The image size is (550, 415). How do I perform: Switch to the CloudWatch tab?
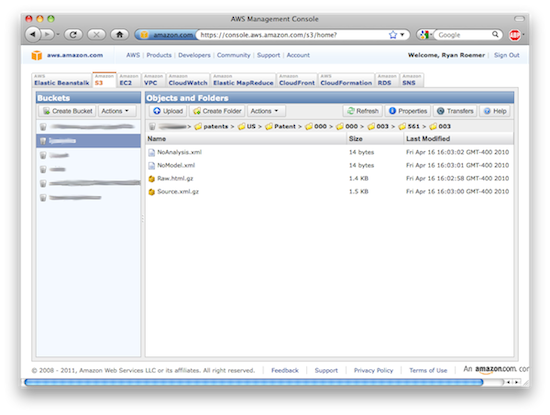(188, 80)
